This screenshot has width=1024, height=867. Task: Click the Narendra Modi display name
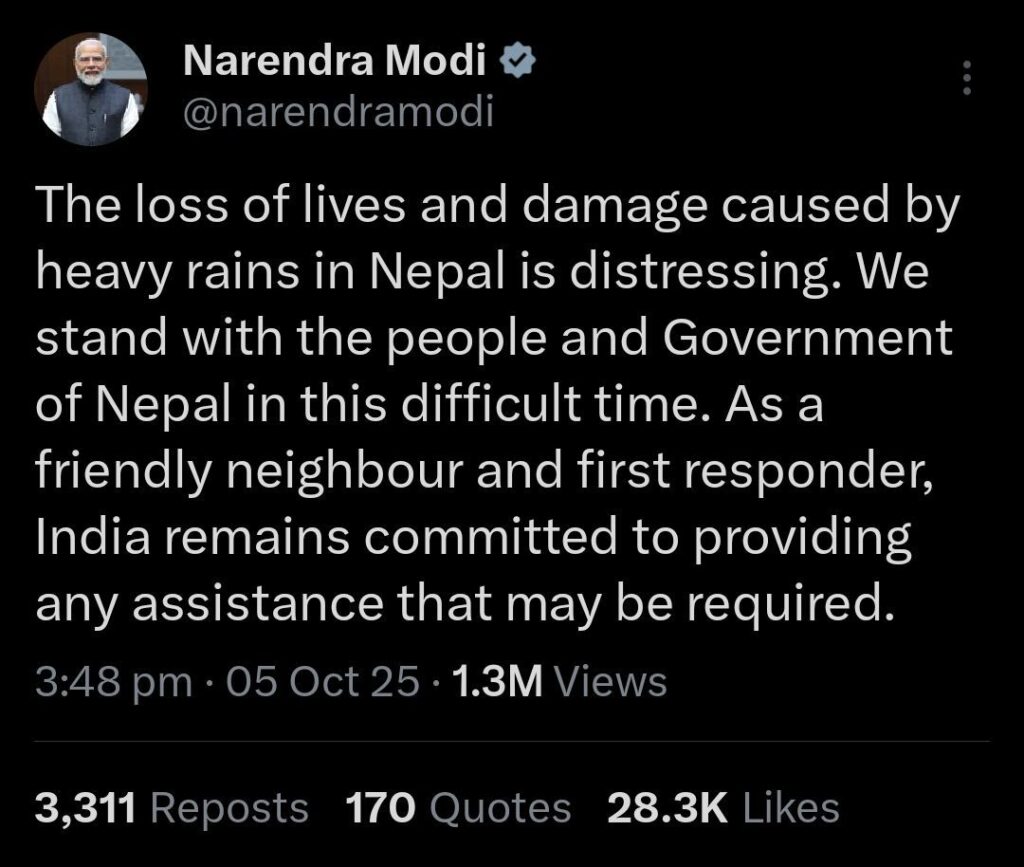point(336,63)
